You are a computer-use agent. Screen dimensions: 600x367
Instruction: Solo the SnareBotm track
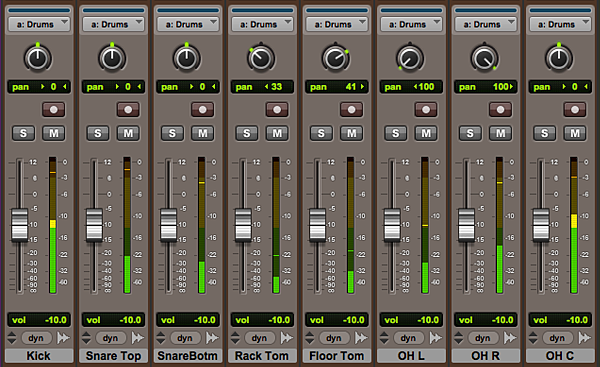pyautogui.click(x=172, y=133)
